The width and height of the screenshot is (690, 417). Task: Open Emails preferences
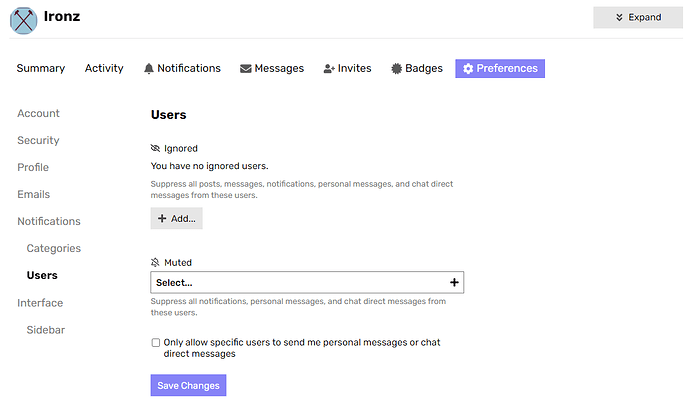[33, 194]
